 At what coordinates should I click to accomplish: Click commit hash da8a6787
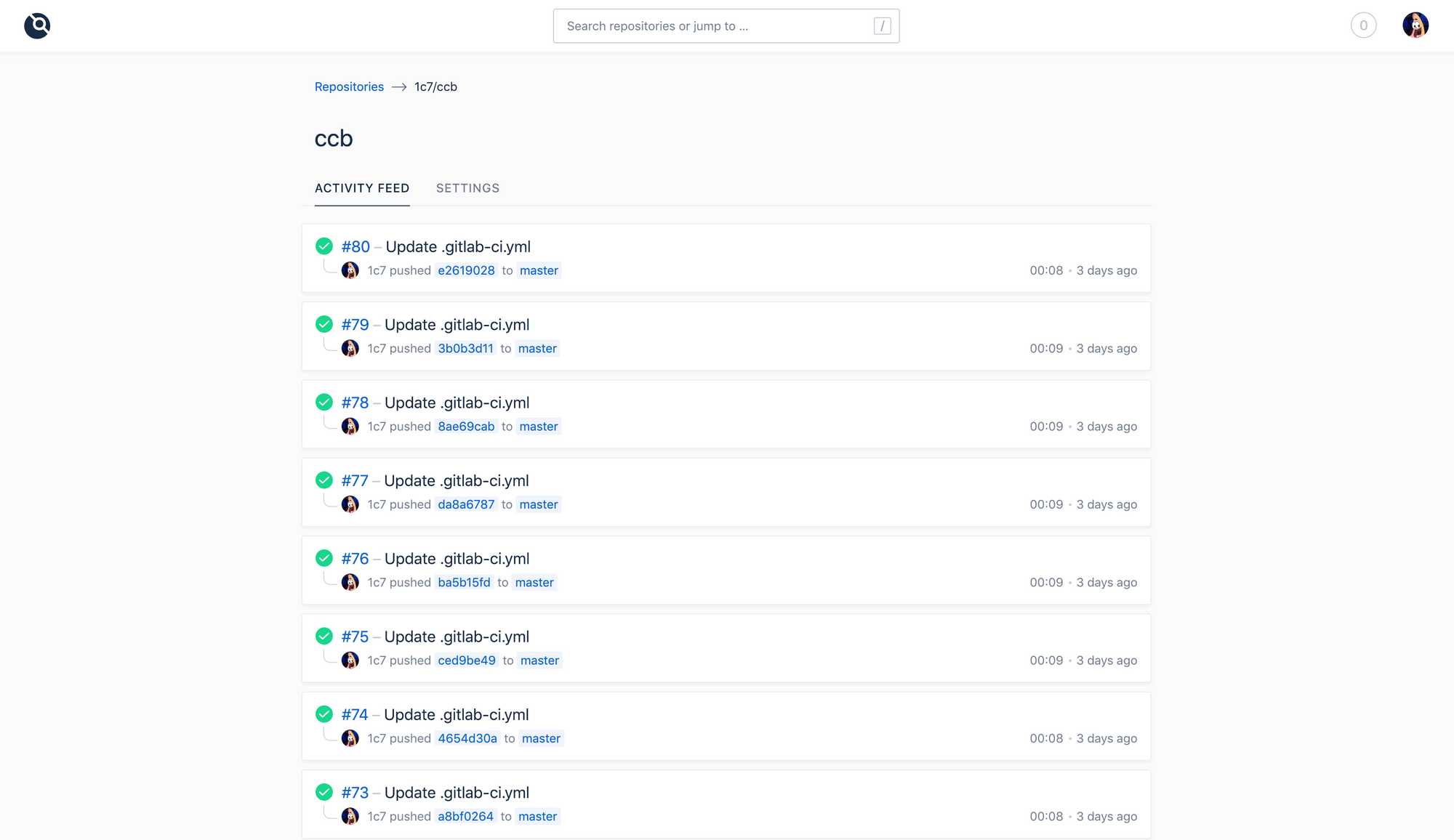(466, 504)
